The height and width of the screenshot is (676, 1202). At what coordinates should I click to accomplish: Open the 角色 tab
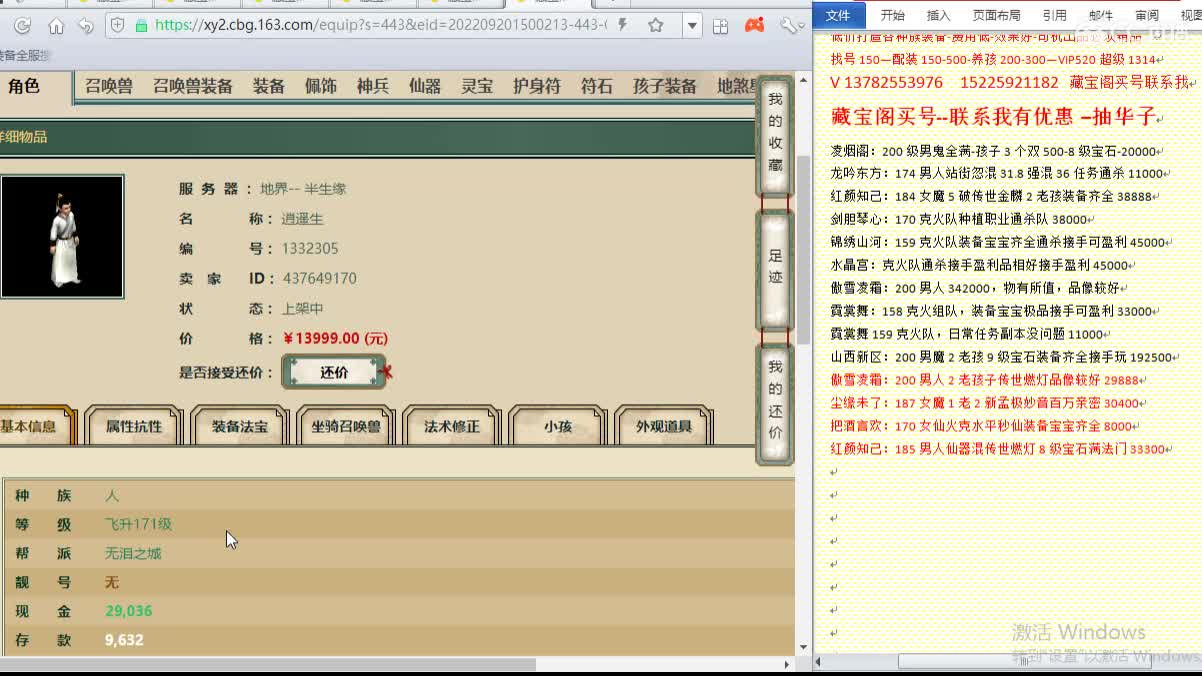pyautogui.click(x=24, y=86)
